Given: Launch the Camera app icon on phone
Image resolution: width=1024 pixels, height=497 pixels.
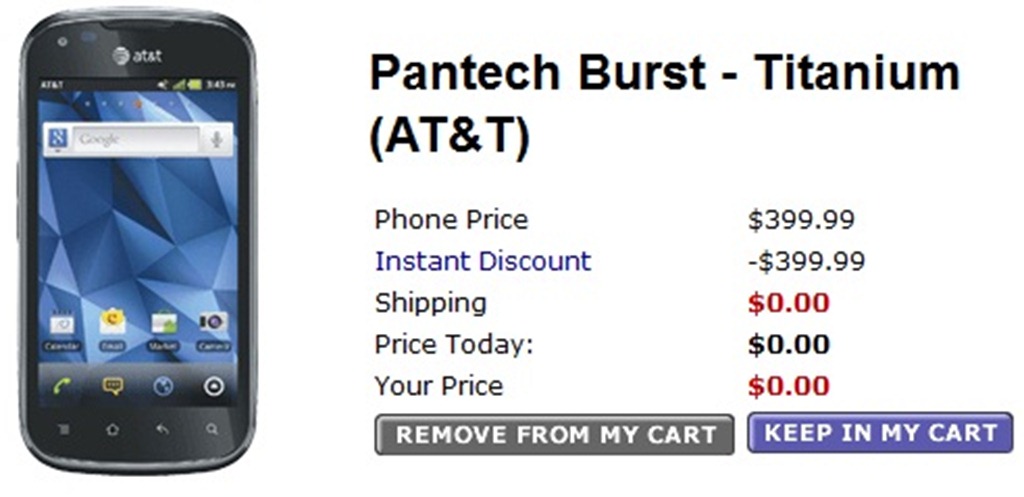Looking at the screenshot, I should coord(213,325).
